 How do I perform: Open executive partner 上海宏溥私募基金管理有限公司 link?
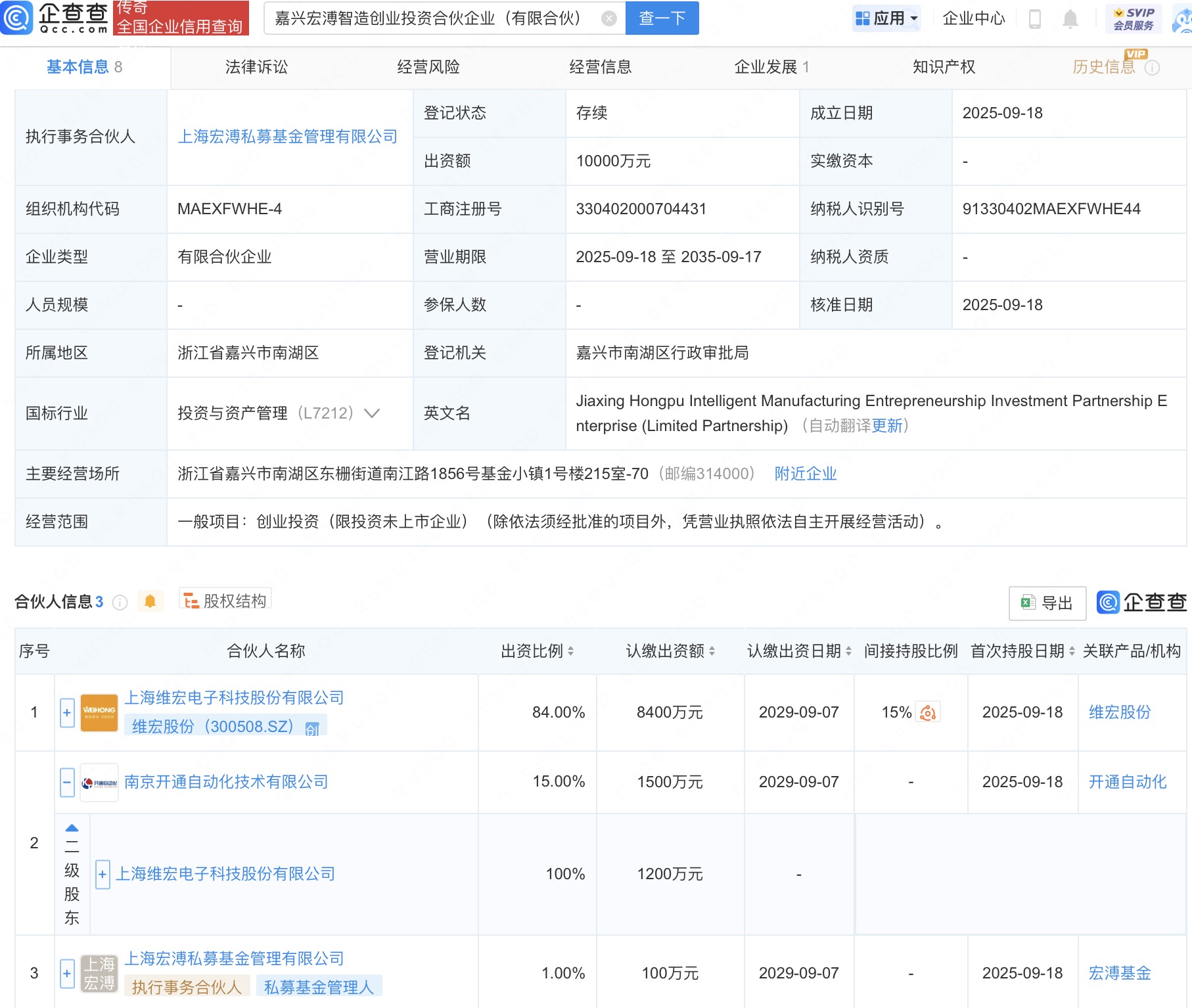pyautogui.click(x=288, y=137)
